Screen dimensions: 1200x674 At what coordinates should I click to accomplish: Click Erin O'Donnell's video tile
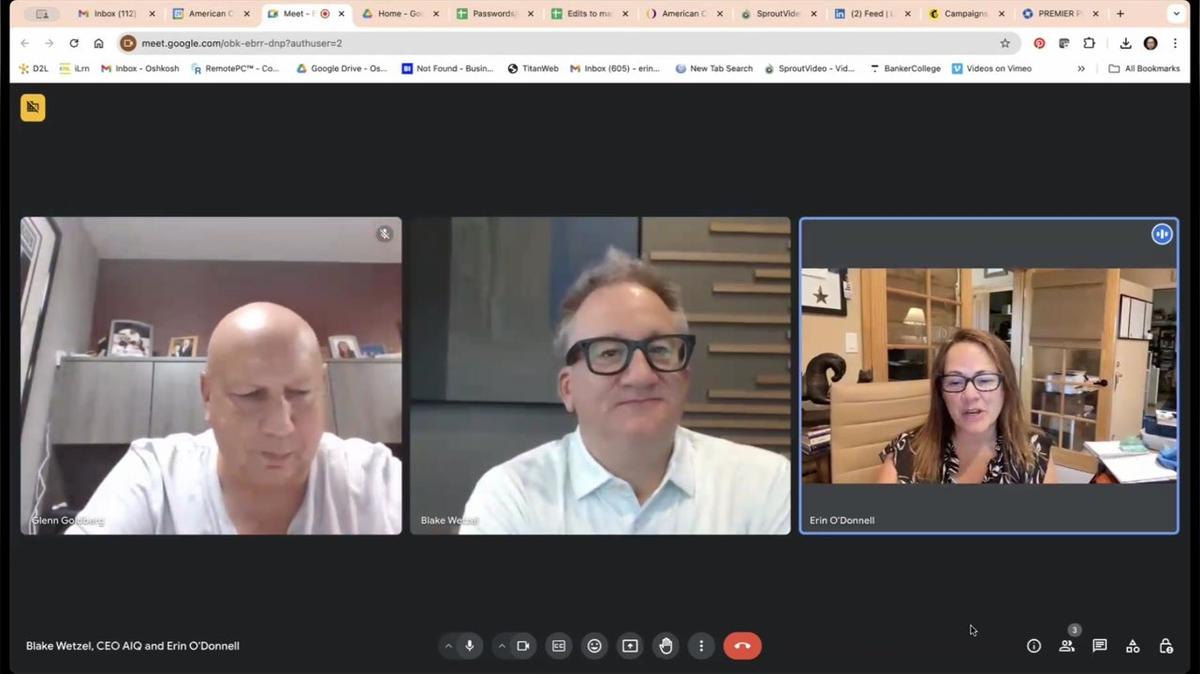989,376
